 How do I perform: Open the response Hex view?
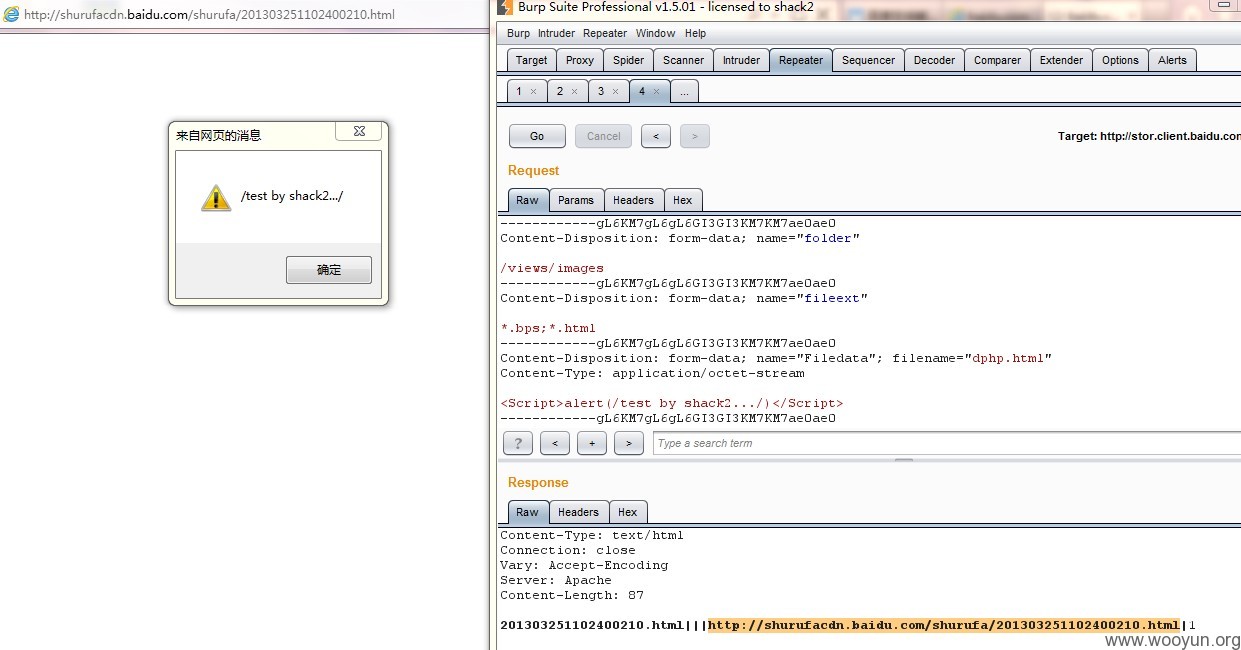pos(627,512)
